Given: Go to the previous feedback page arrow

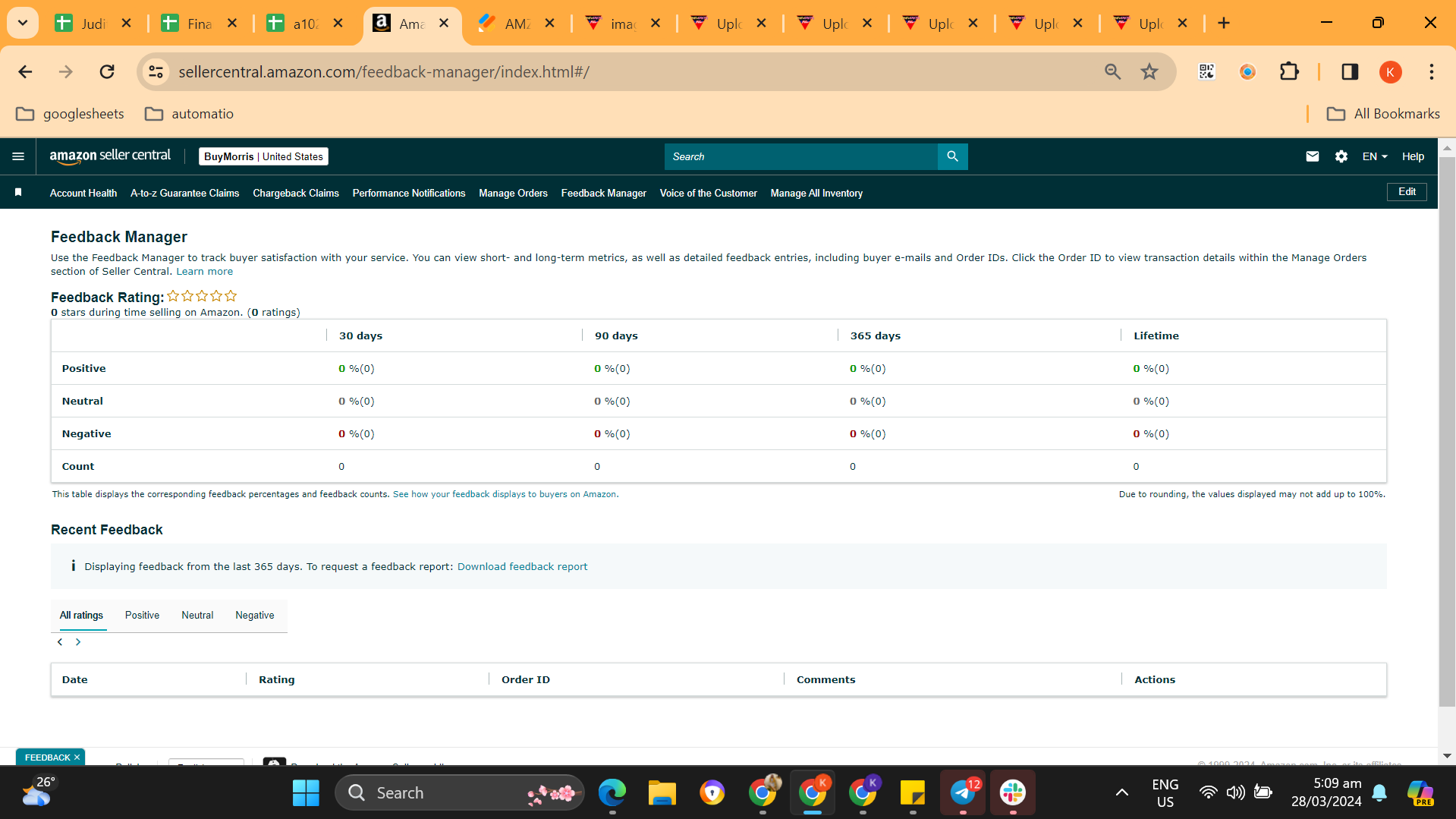Looking at the screenshot, I should pyautogui.click(x=60, y=642).
